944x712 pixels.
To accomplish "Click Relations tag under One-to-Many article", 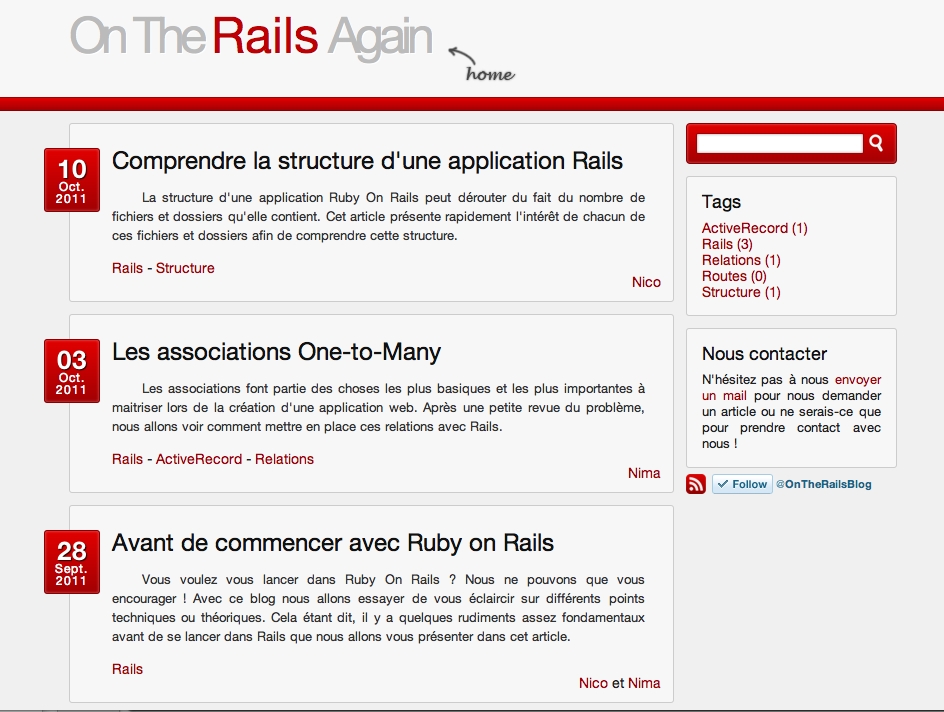I will pyautogui.click(x=284, y=459).
